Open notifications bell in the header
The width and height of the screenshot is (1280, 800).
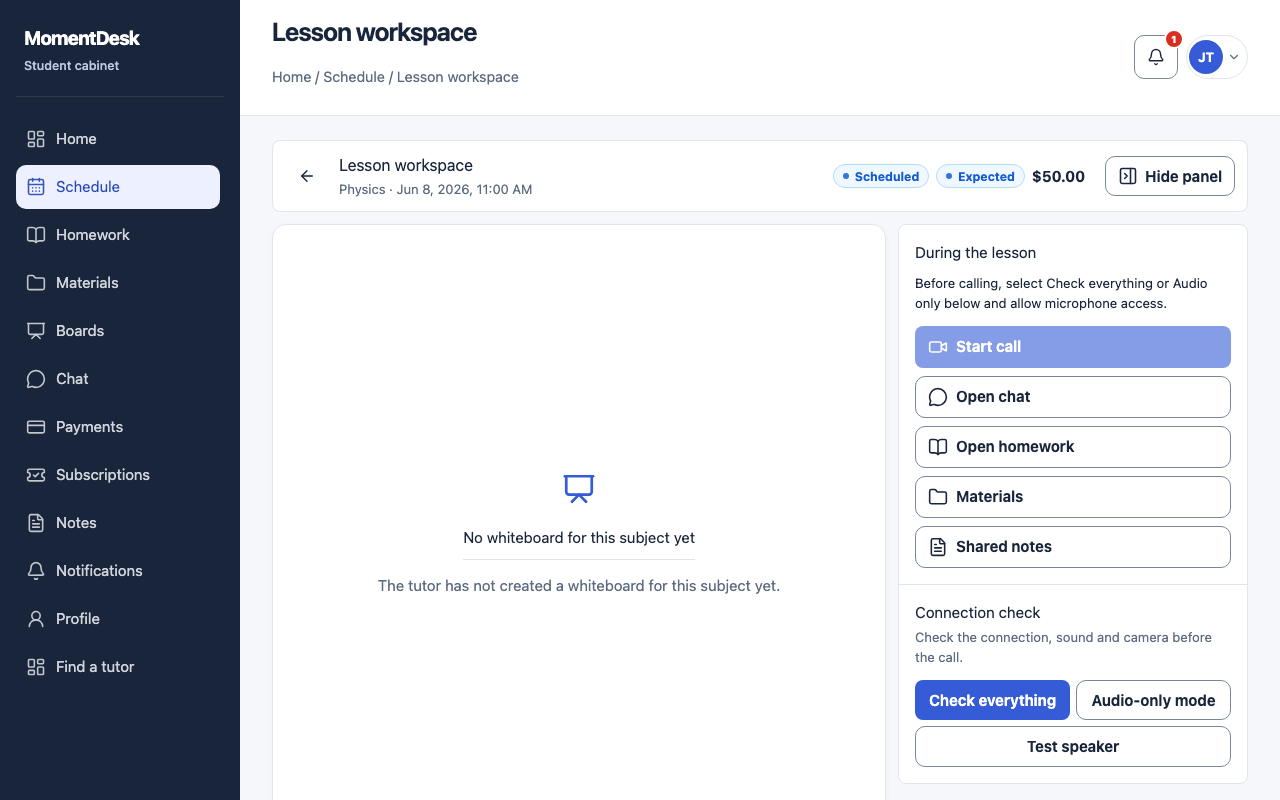pyautogui.click(x=1156, y=57)
